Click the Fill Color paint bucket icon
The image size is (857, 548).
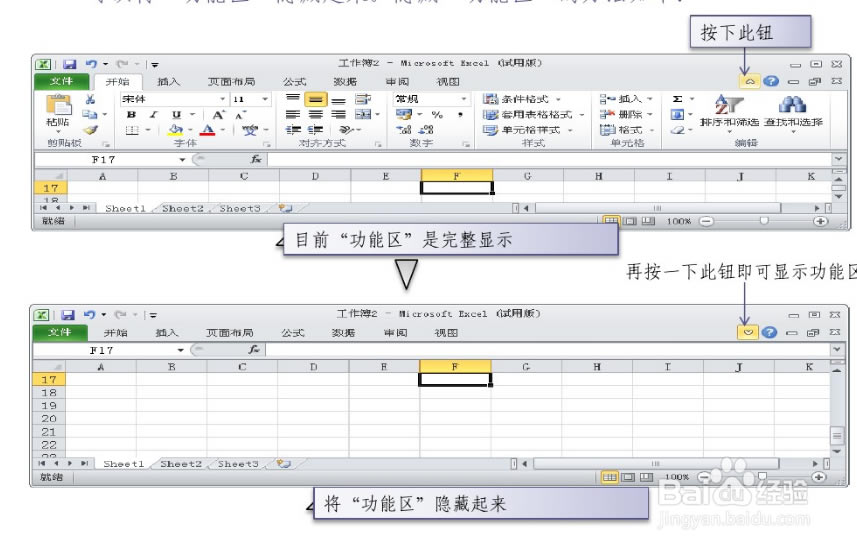[x=175, y=129]
